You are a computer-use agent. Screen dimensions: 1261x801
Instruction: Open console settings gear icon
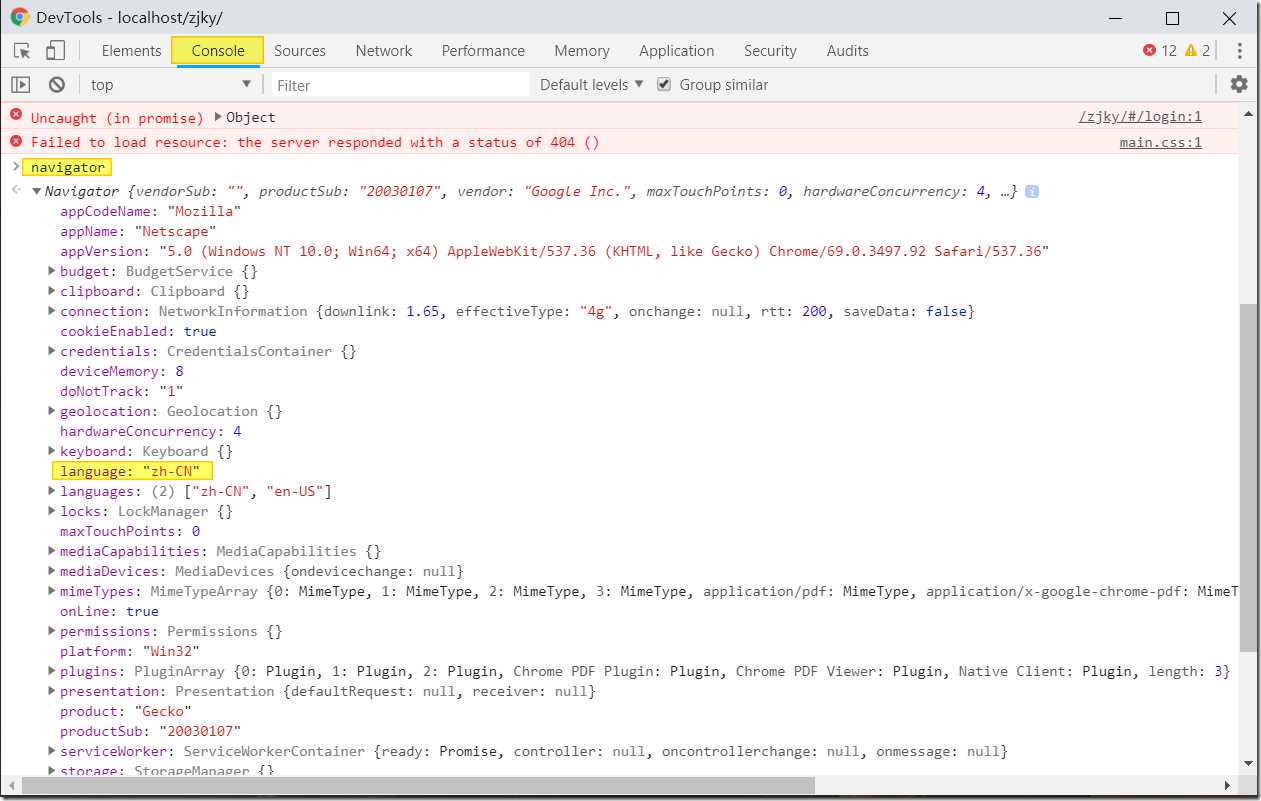1239,84
